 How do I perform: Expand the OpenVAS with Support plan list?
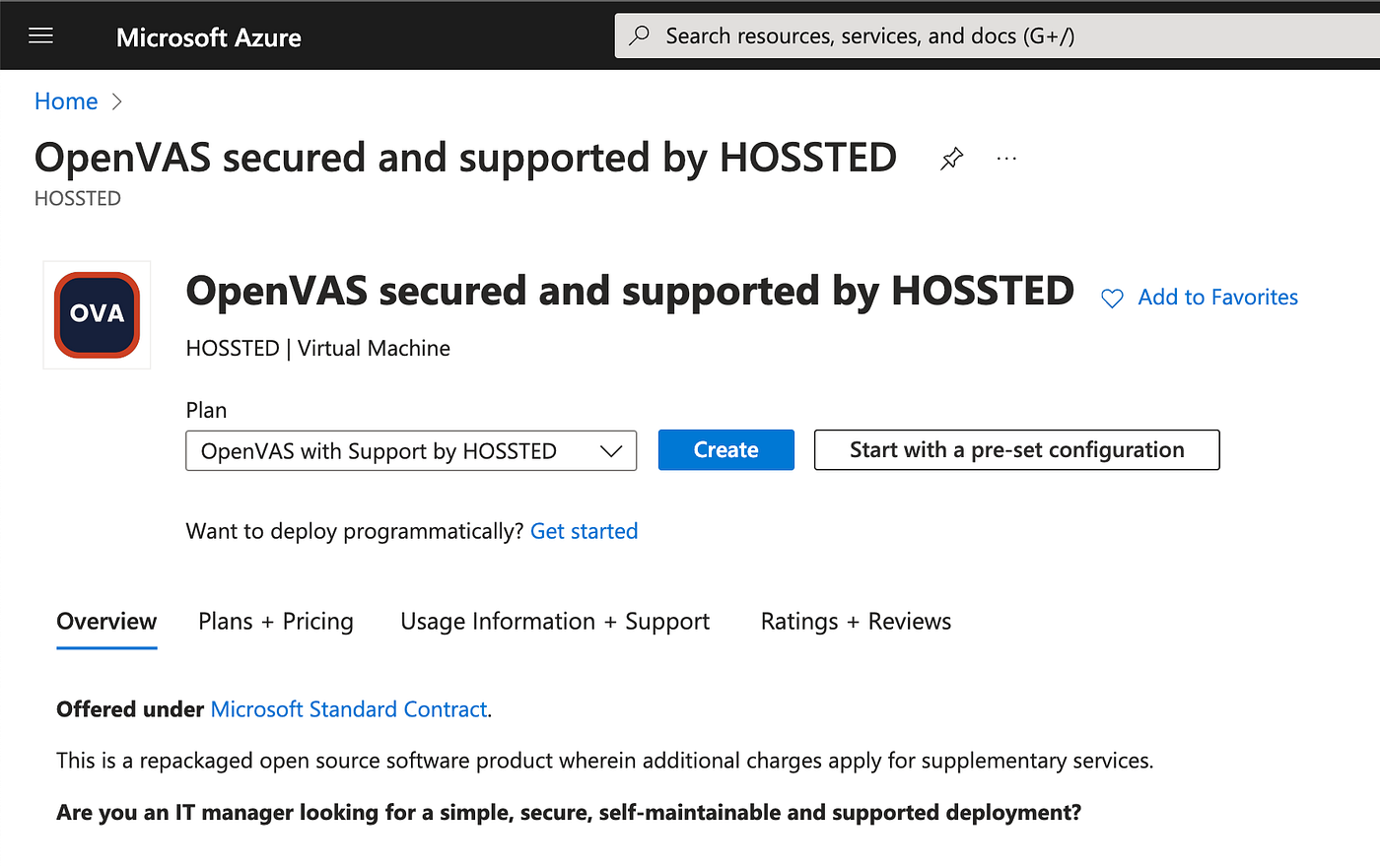411,450
